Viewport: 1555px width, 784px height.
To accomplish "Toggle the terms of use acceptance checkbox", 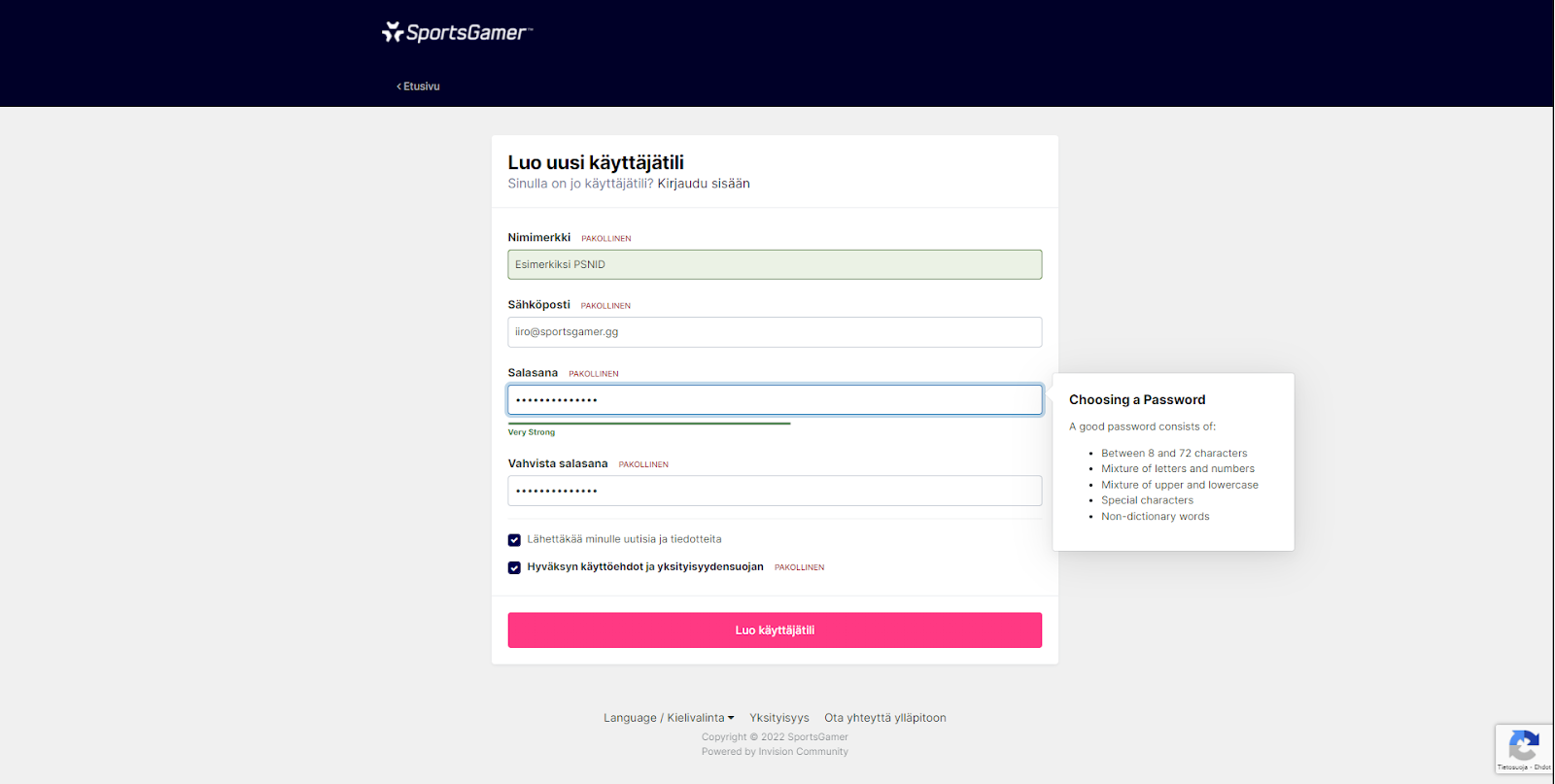I will point(514,567).
